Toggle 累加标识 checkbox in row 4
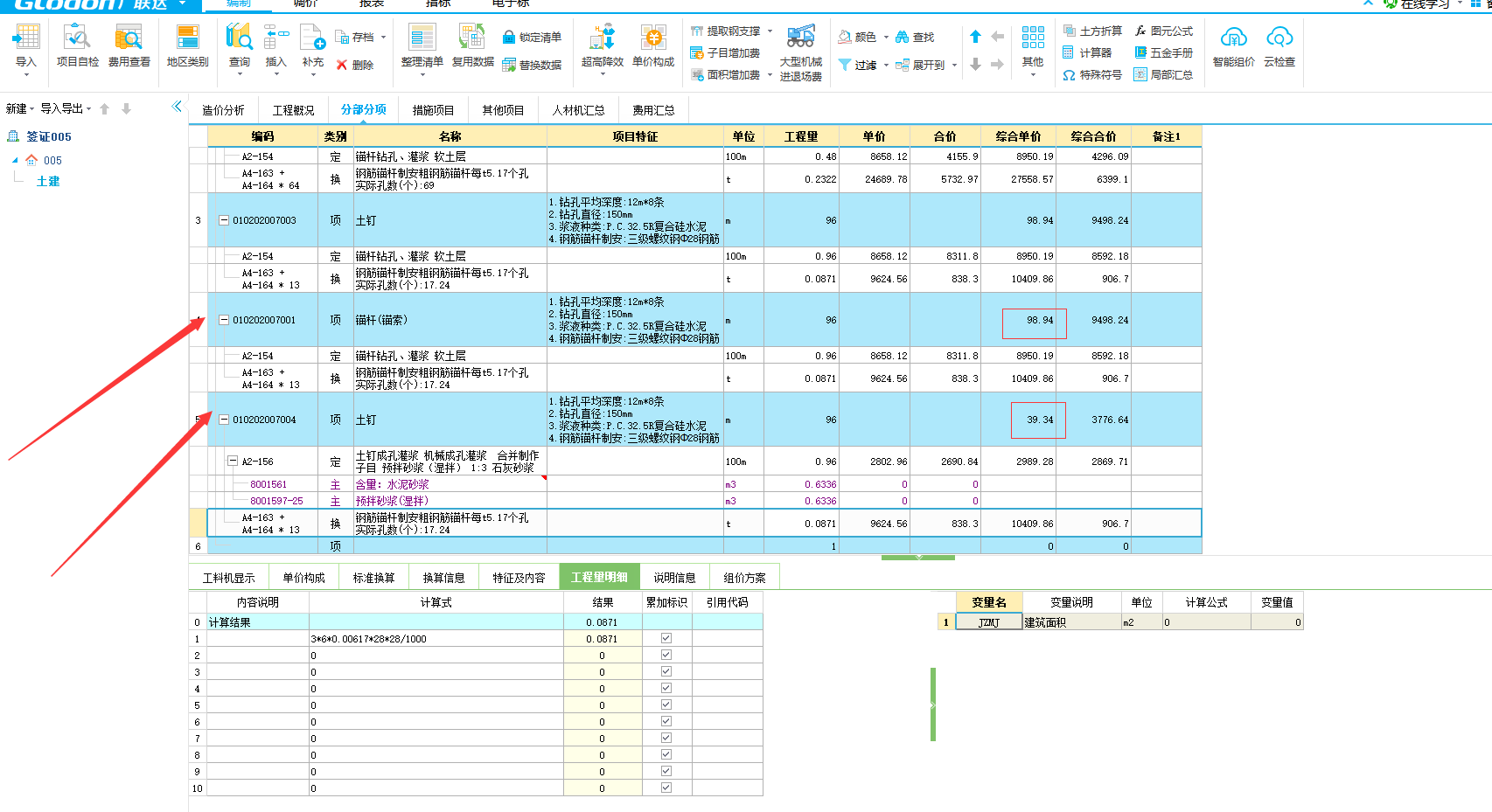The image size is (1492, 812). pyautogui.click(x=666, y=688)
